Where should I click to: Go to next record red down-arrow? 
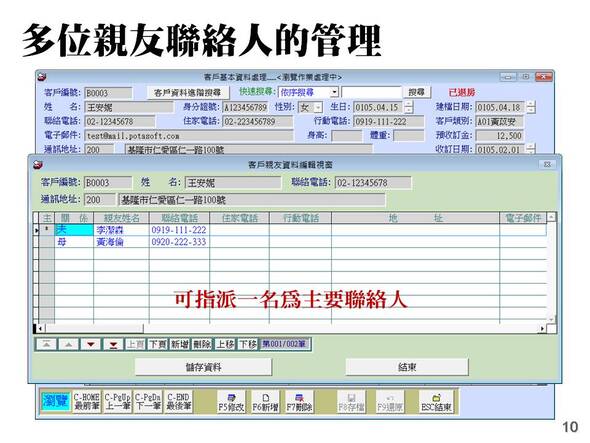(x=91, y=344)
